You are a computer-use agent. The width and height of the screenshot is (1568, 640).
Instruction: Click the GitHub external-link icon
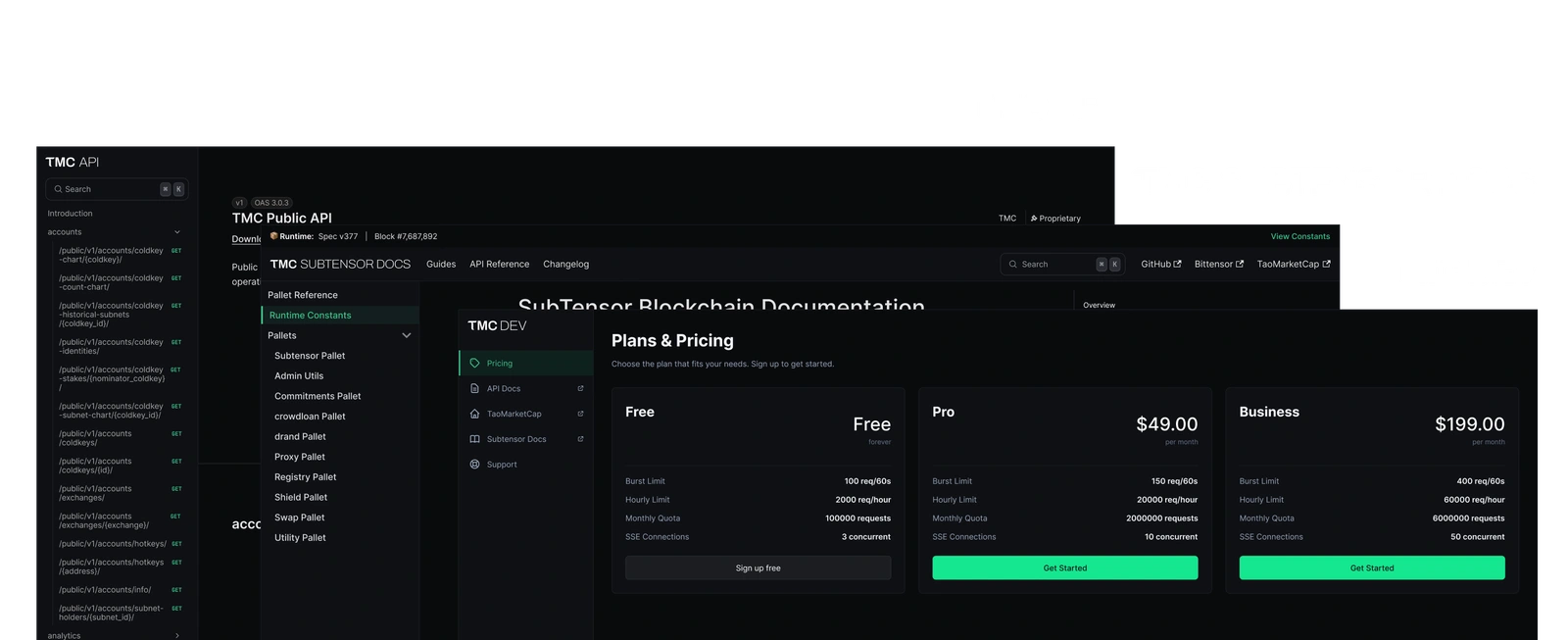[1177, 264]
